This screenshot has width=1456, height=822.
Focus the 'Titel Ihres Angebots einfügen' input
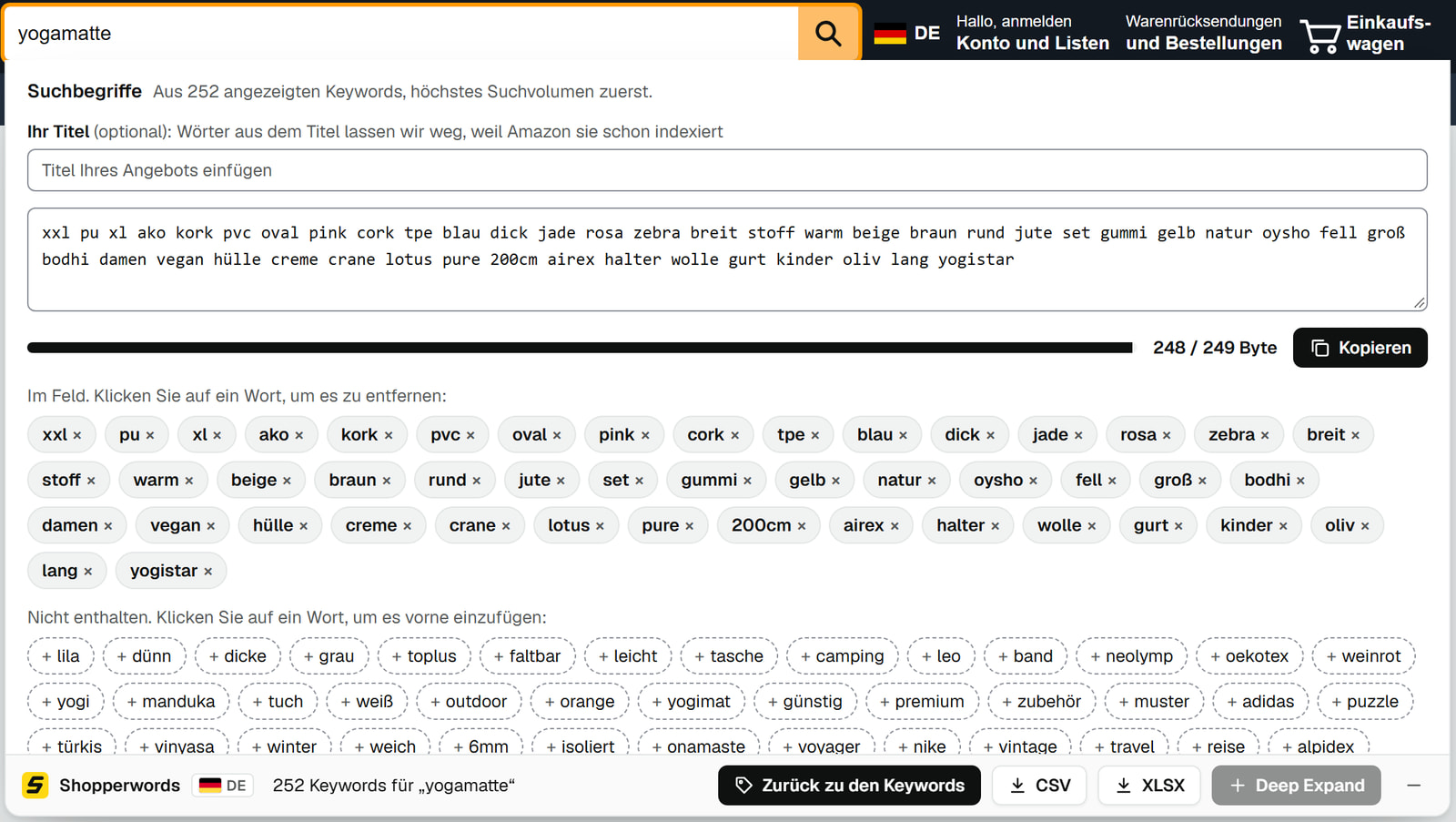tap(727, 170)
